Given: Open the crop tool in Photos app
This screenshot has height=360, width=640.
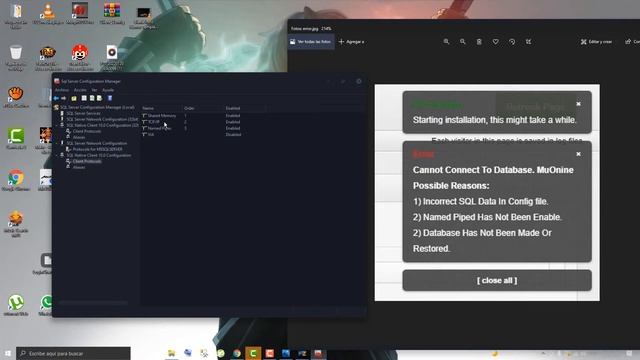Looking at the screenshot, I should tap(529, 42).
